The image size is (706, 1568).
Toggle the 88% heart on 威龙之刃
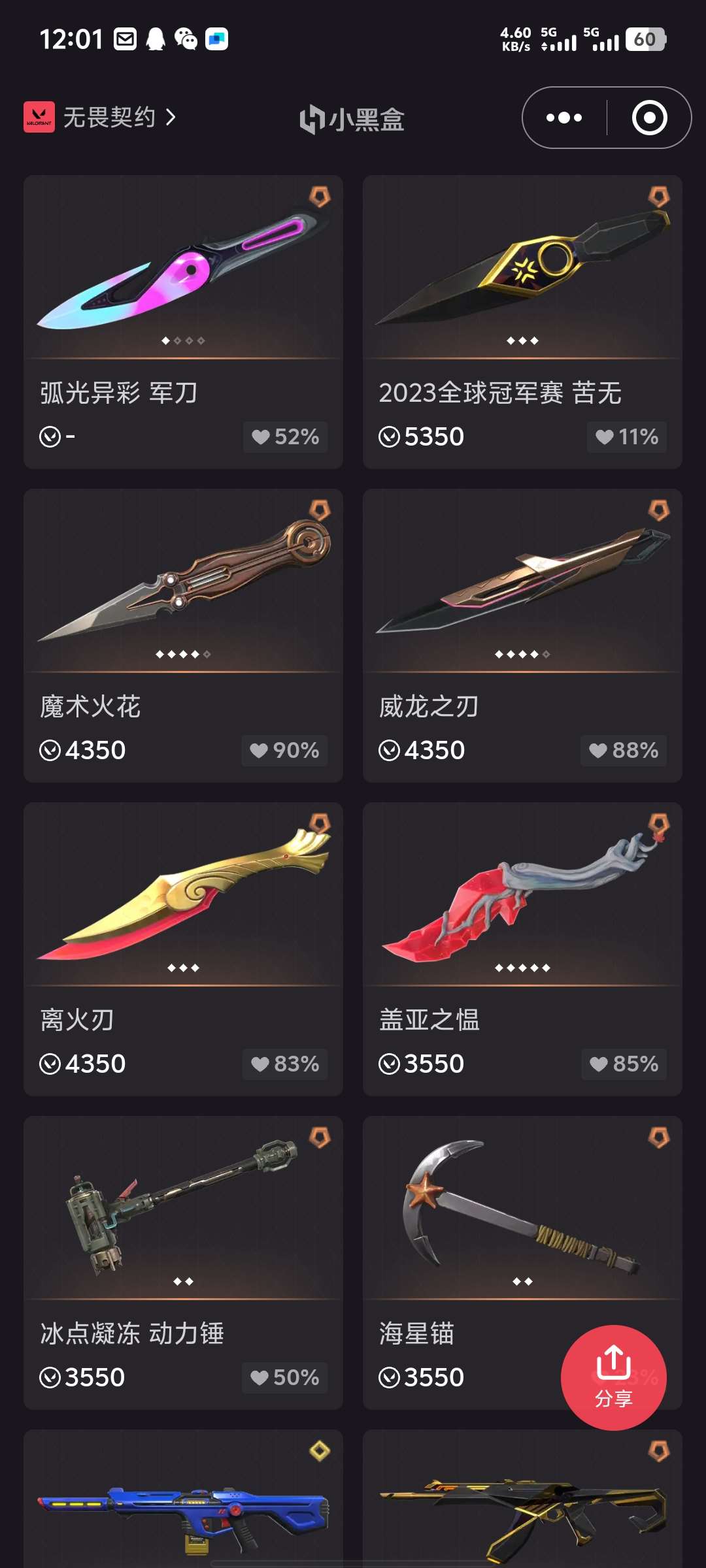[x=624, y=750]
